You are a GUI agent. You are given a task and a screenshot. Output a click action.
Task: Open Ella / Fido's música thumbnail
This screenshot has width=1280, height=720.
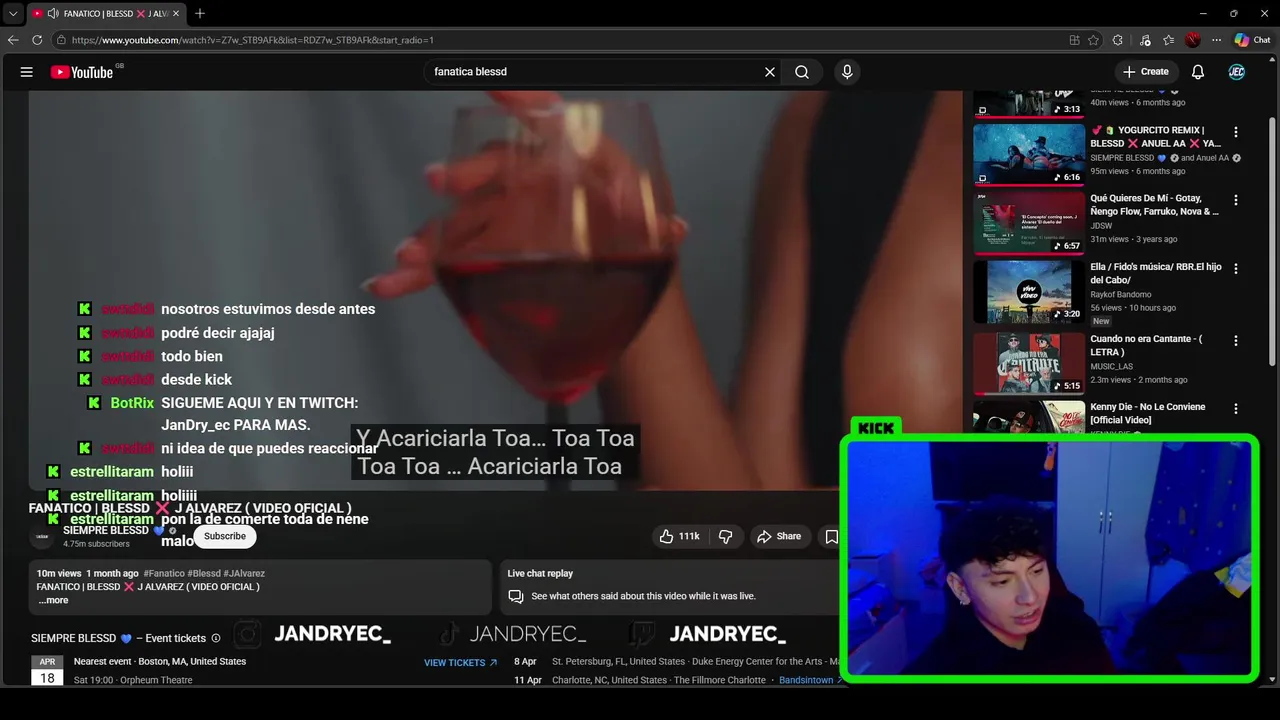[x=1029, y=292]
